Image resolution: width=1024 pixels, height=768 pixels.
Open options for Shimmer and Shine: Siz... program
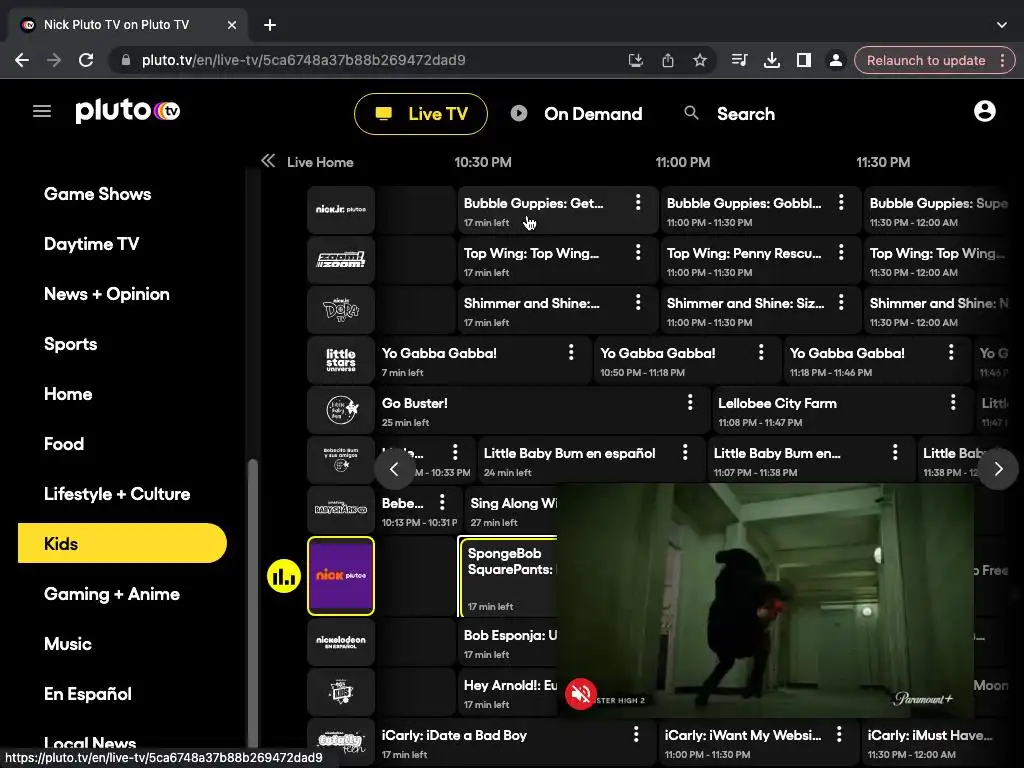(x=841, y=302)
